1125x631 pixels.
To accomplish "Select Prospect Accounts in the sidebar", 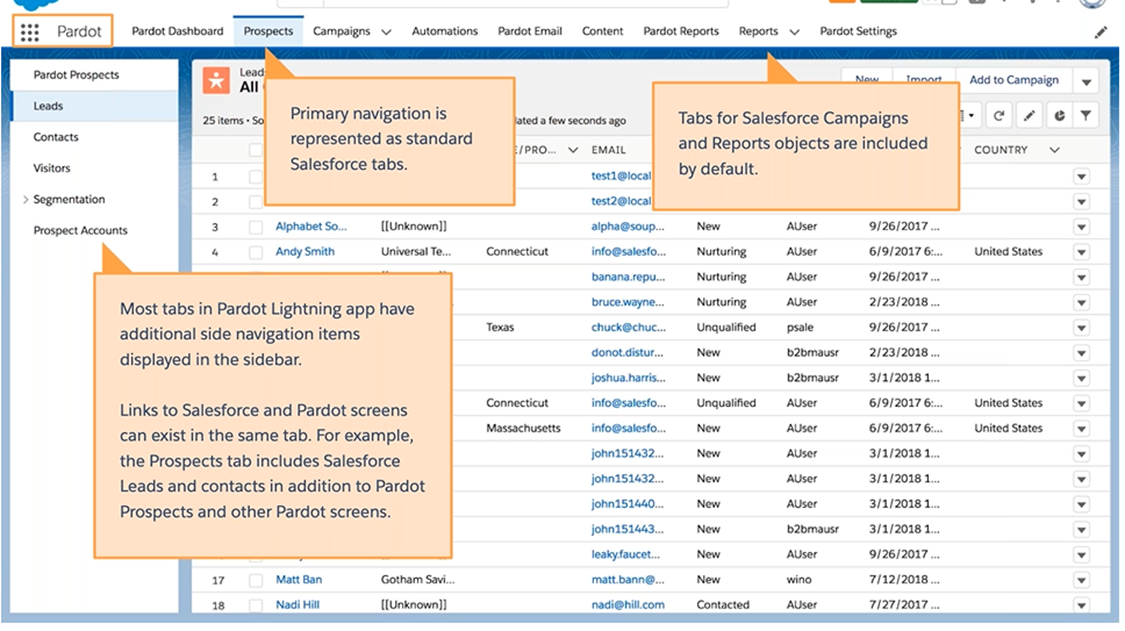I will (x=80, y=230).
